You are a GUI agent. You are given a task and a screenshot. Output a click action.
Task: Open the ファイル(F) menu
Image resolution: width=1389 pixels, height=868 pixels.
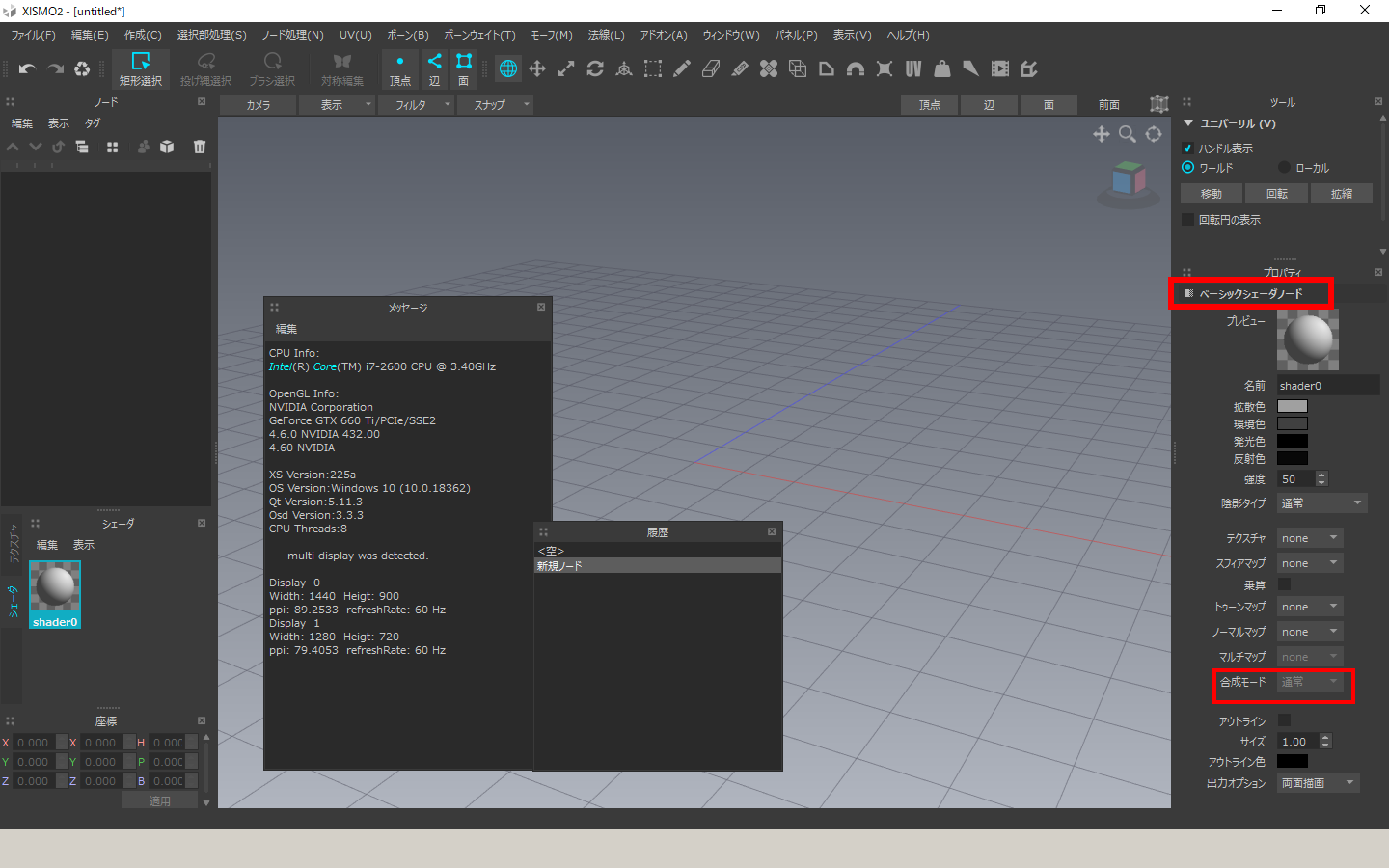click(33, 35)
